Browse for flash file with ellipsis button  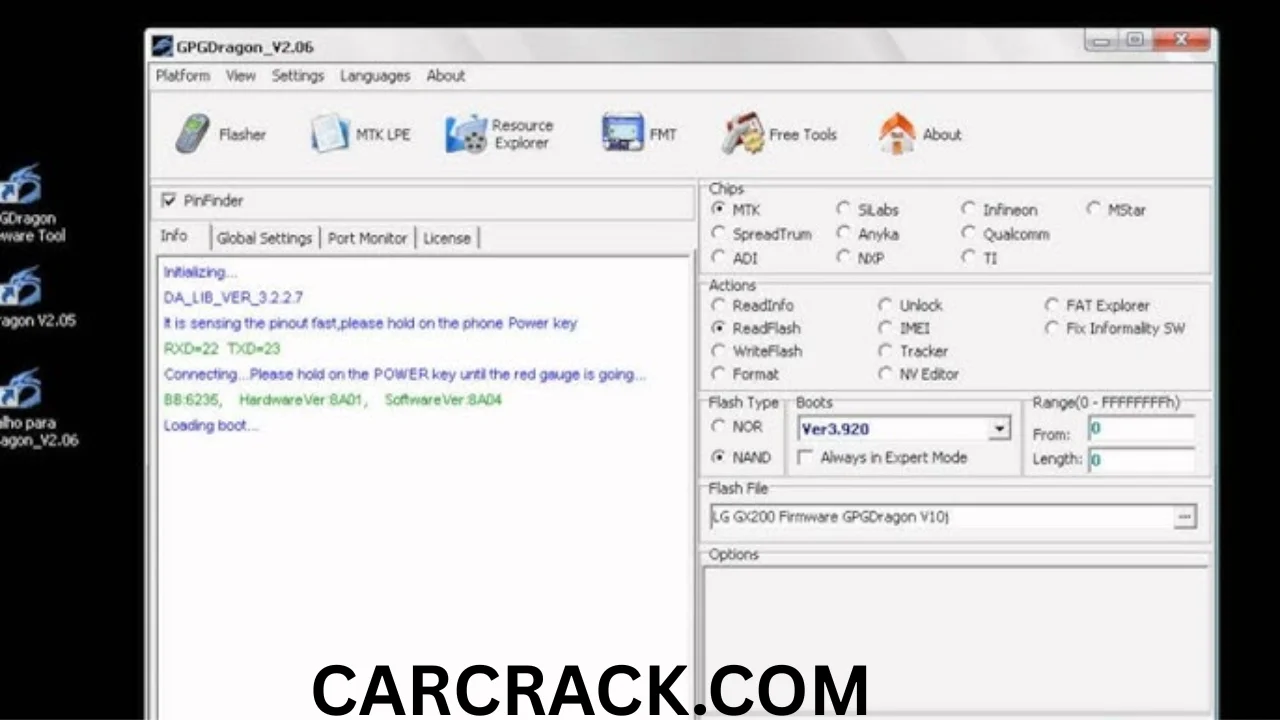1184,517
